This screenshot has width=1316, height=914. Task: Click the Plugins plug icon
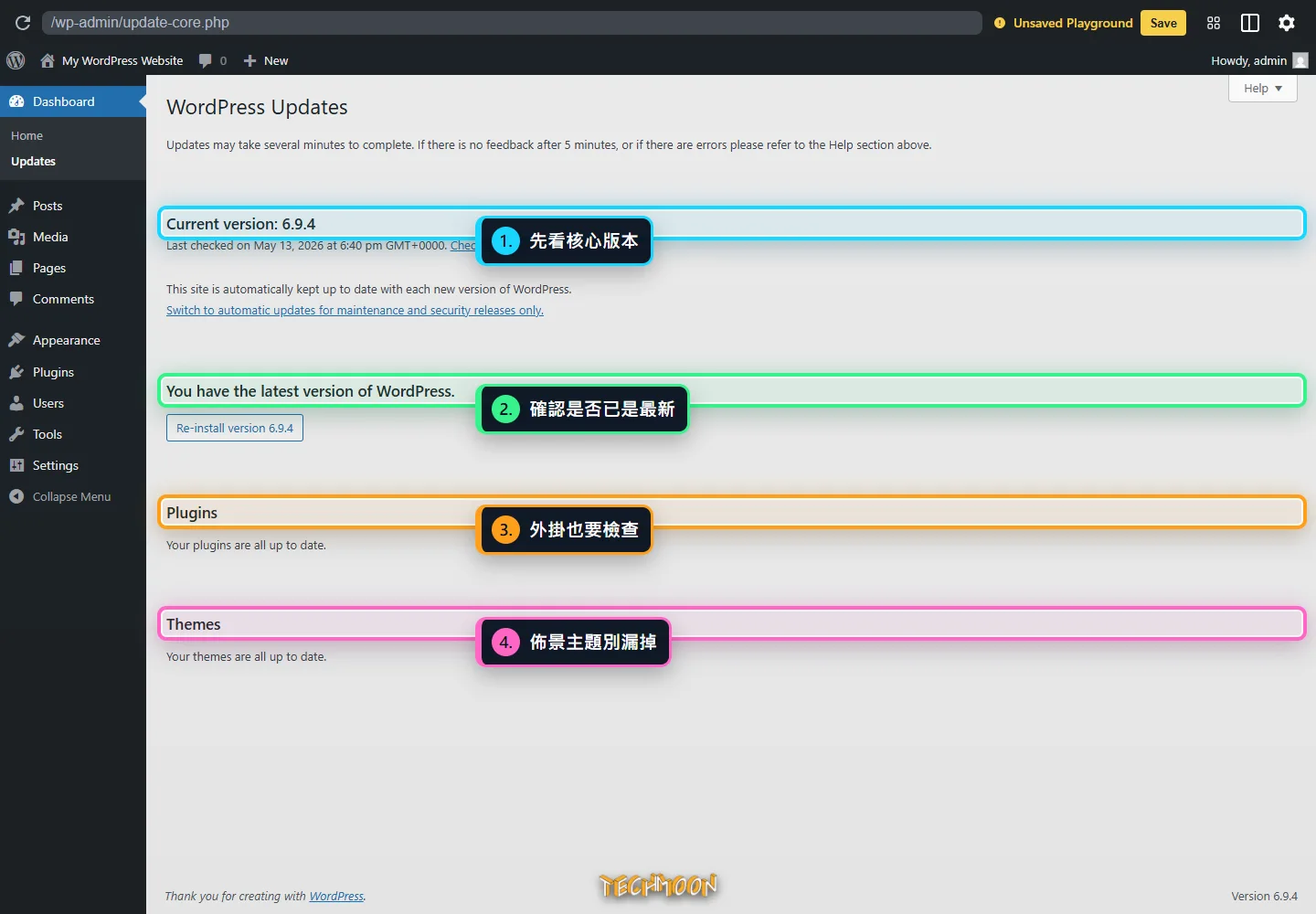(x=16, y=372)
